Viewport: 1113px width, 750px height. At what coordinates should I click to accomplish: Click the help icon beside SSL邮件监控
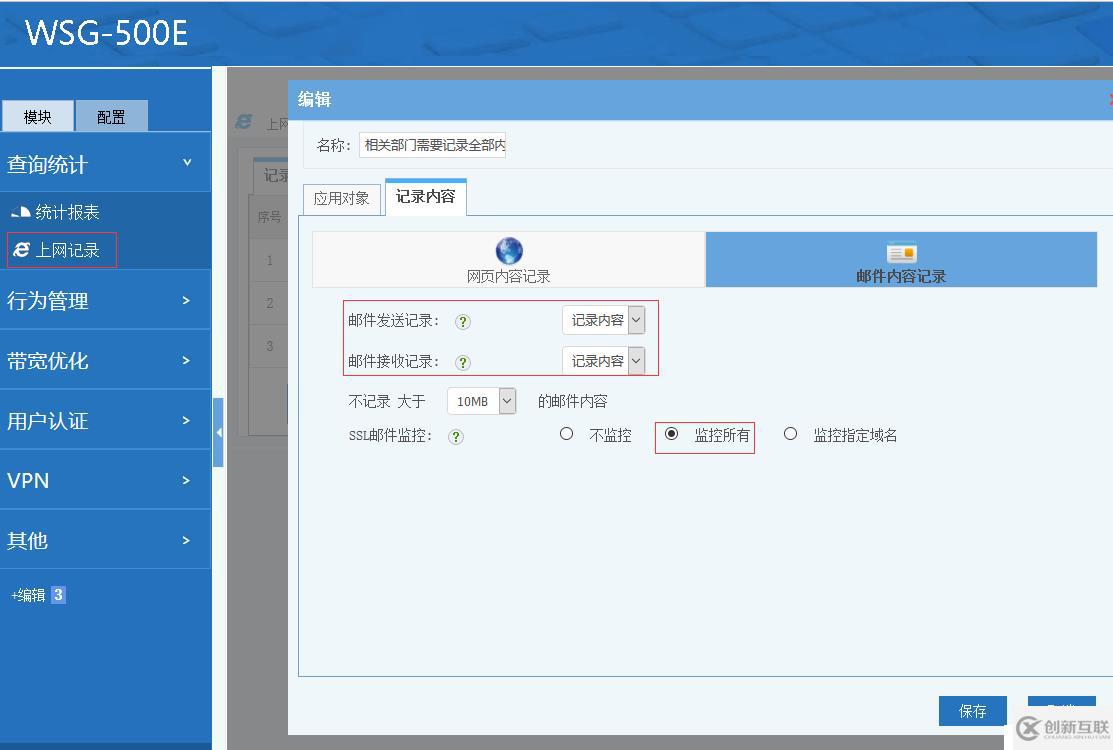456,436
